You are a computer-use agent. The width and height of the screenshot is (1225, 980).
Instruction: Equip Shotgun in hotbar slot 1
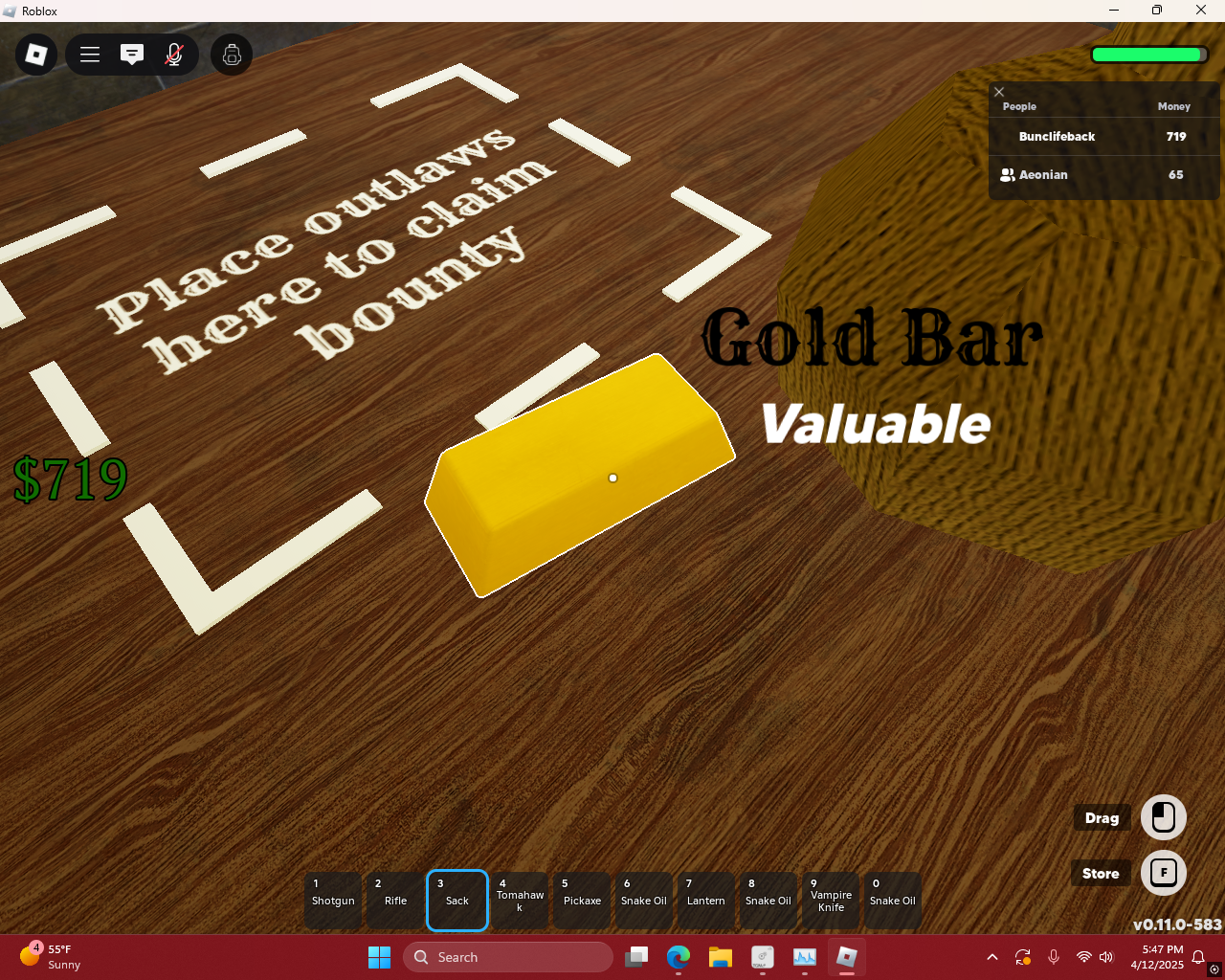[x=333, y=901]
